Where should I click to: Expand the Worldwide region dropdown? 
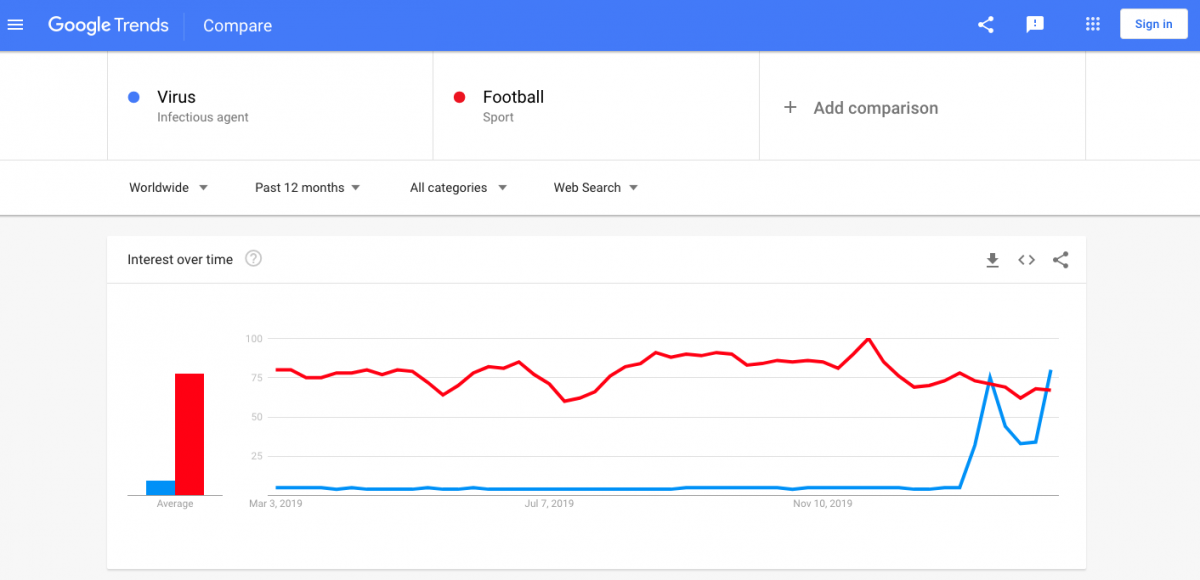168,187
